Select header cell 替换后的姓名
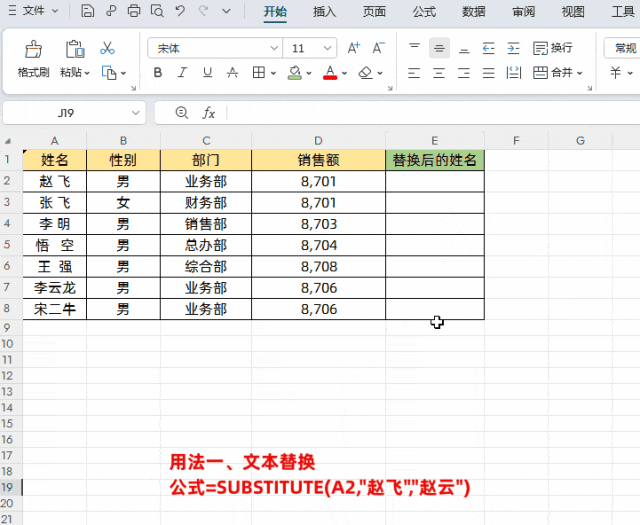640x525 pixels. [435, 160]
